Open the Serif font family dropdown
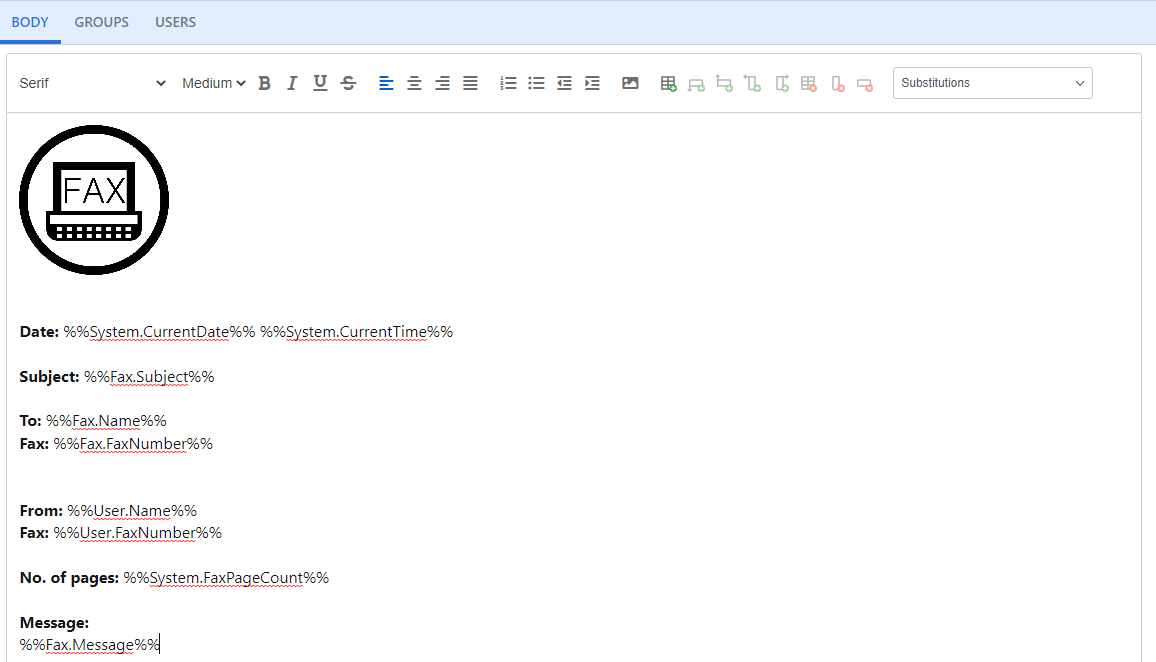Image resolution: width=1156 pixels, height=662 pixels. coord(92,83)
